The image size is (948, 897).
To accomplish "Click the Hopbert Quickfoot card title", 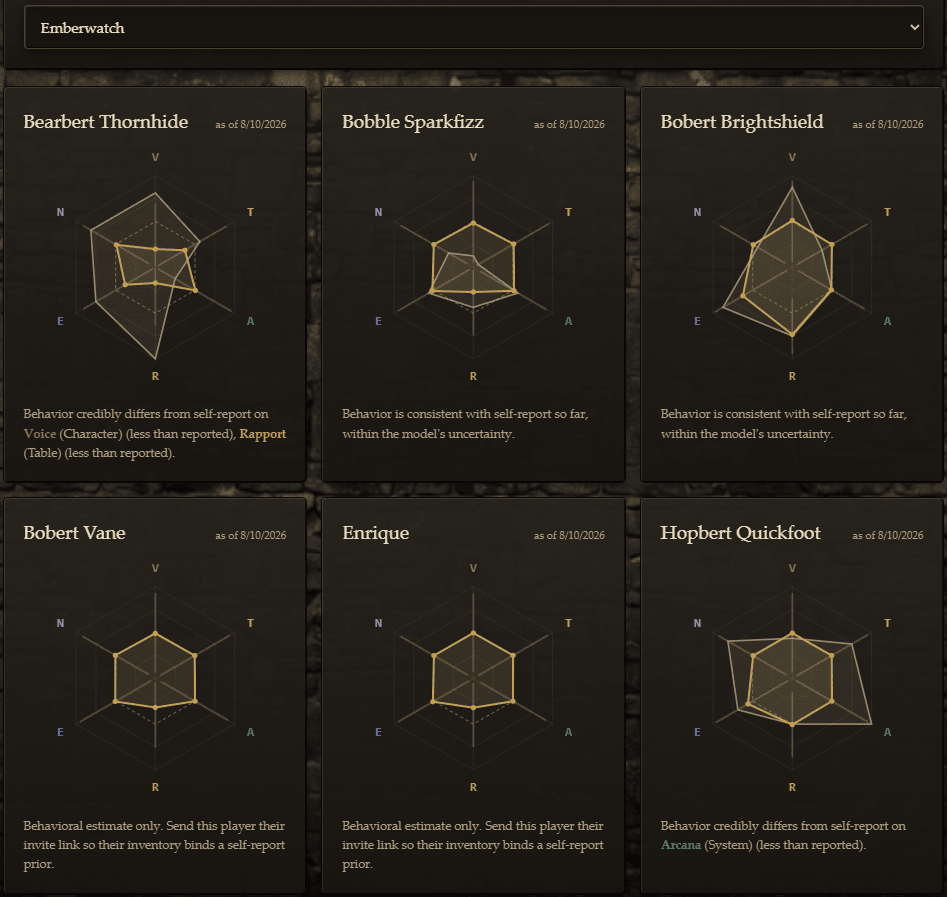I will 740,533.
